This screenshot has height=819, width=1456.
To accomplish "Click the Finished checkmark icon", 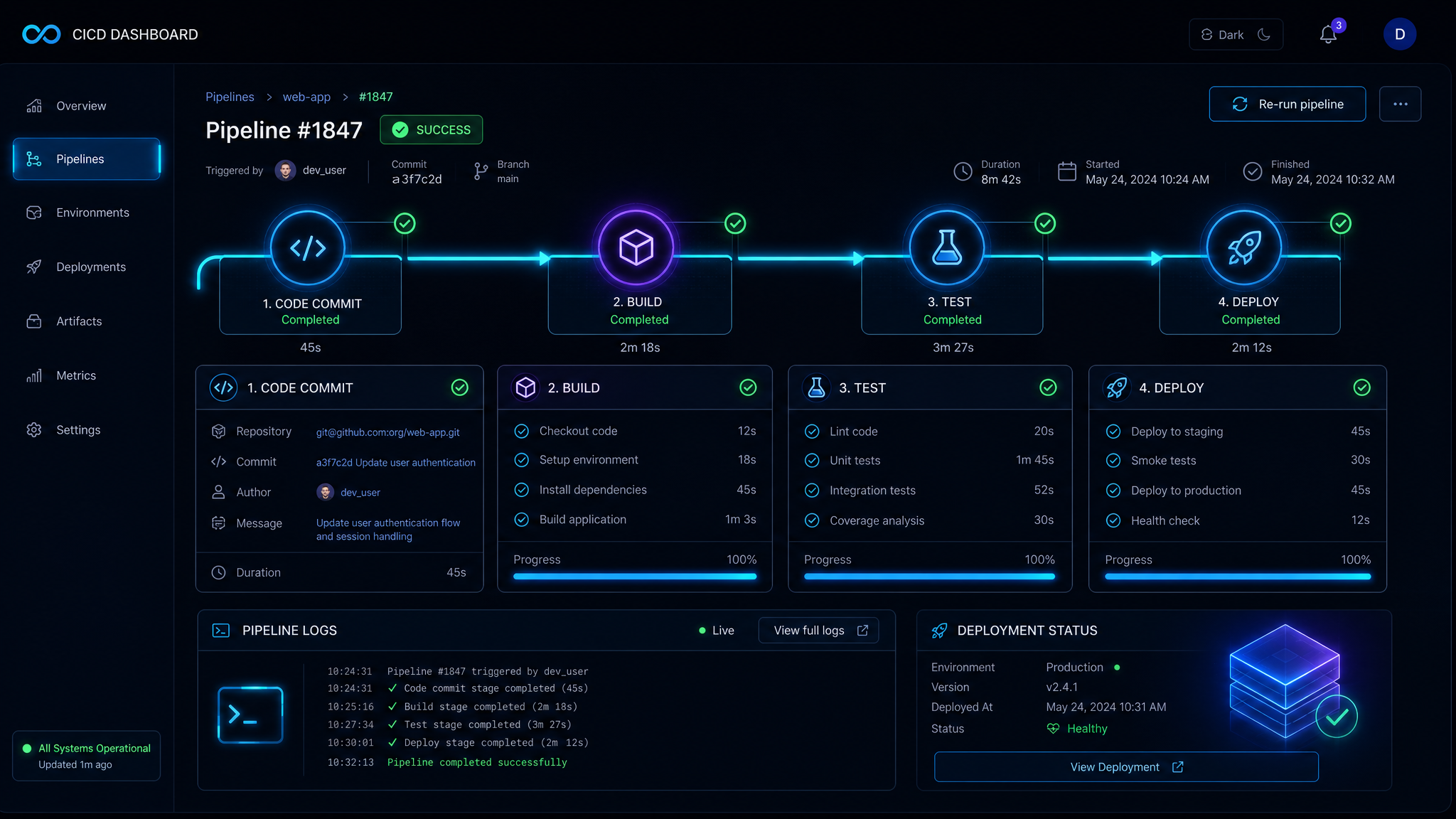I will pos(1253,171).
